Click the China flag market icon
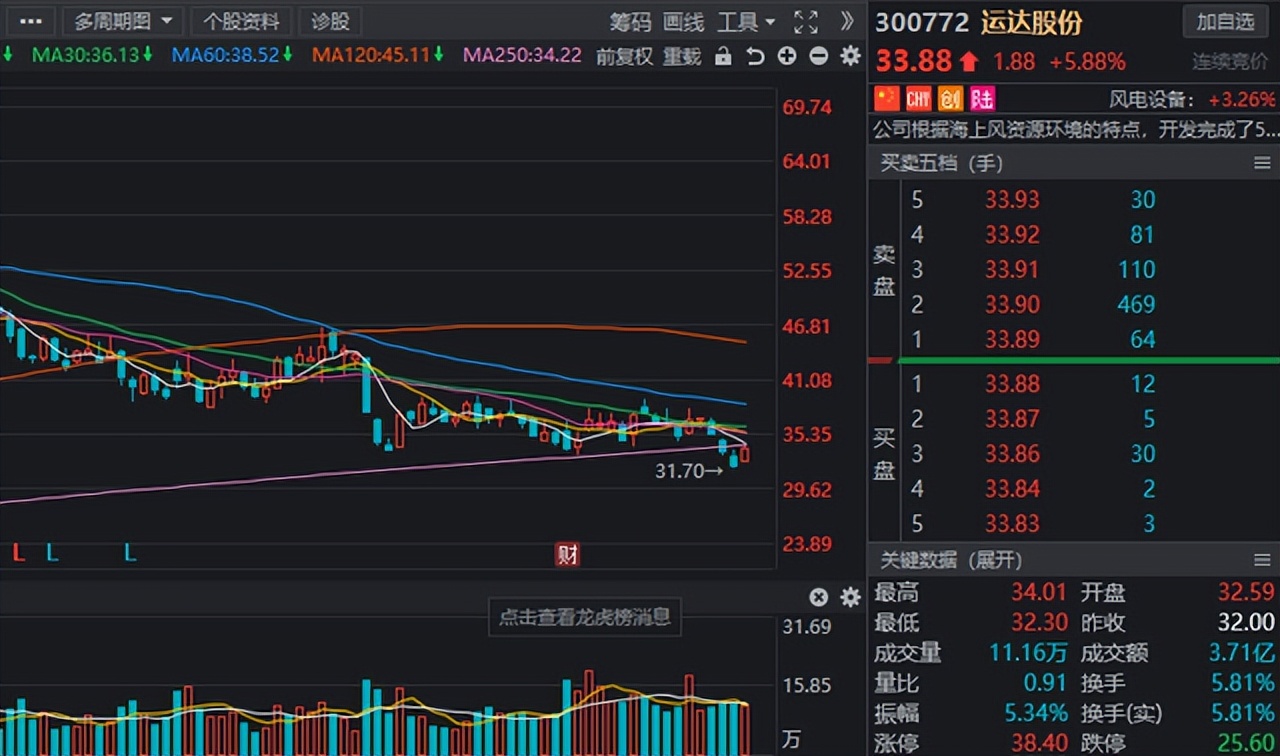Viewport: 1280px width, 756px height. (887, 98)
